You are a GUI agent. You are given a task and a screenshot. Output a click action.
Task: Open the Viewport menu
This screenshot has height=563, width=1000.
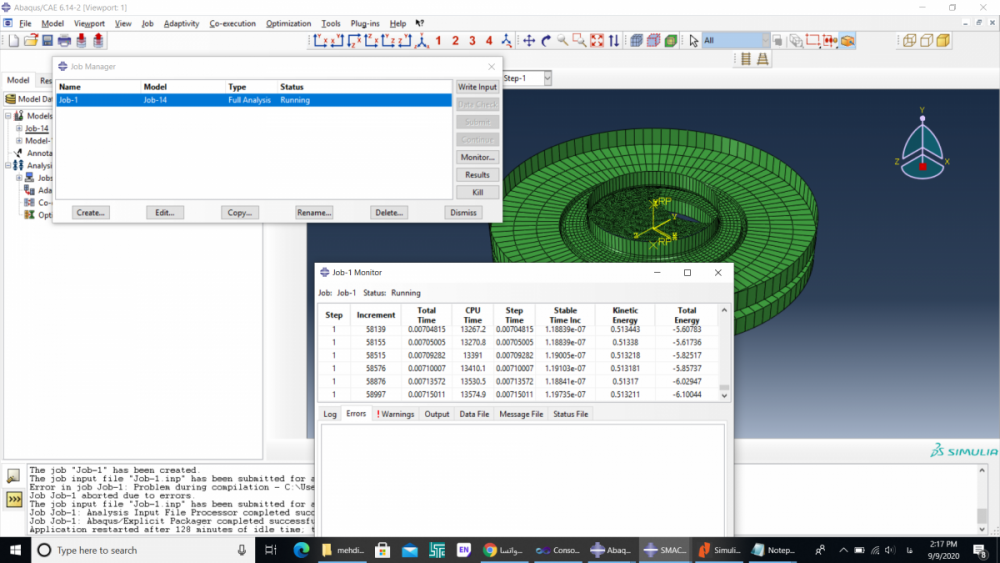(89, 24)
